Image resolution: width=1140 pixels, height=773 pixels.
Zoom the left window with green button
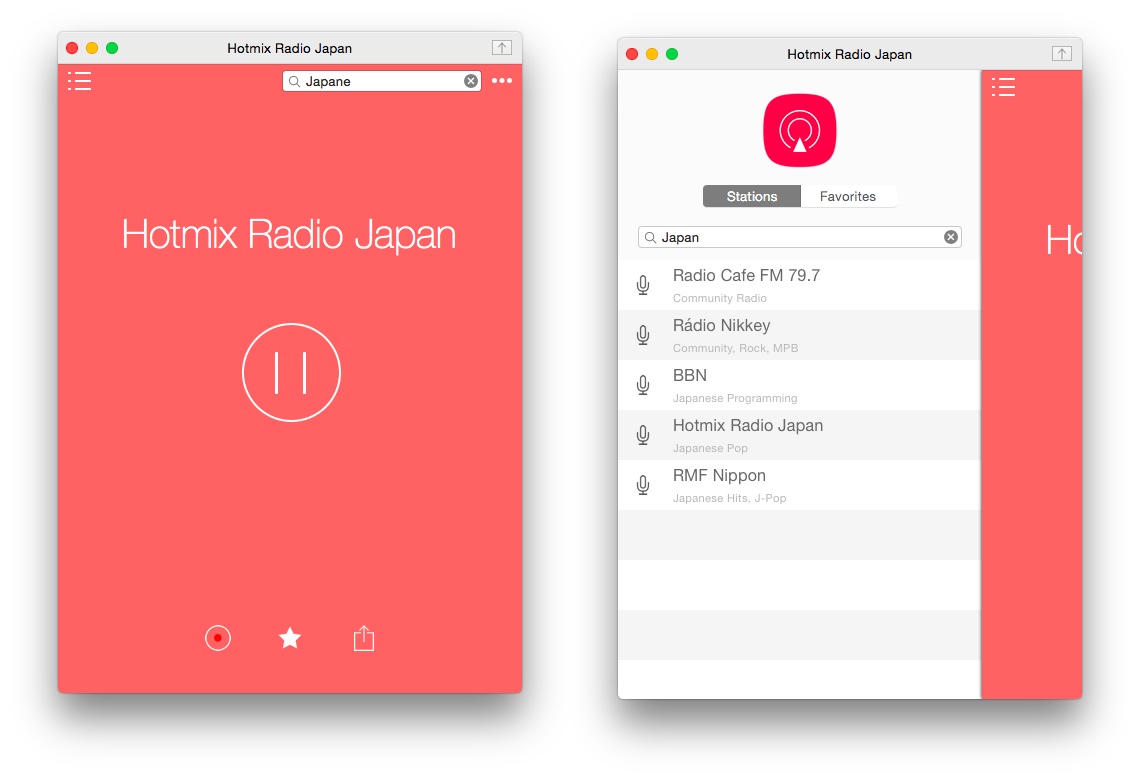click(112, 48)
